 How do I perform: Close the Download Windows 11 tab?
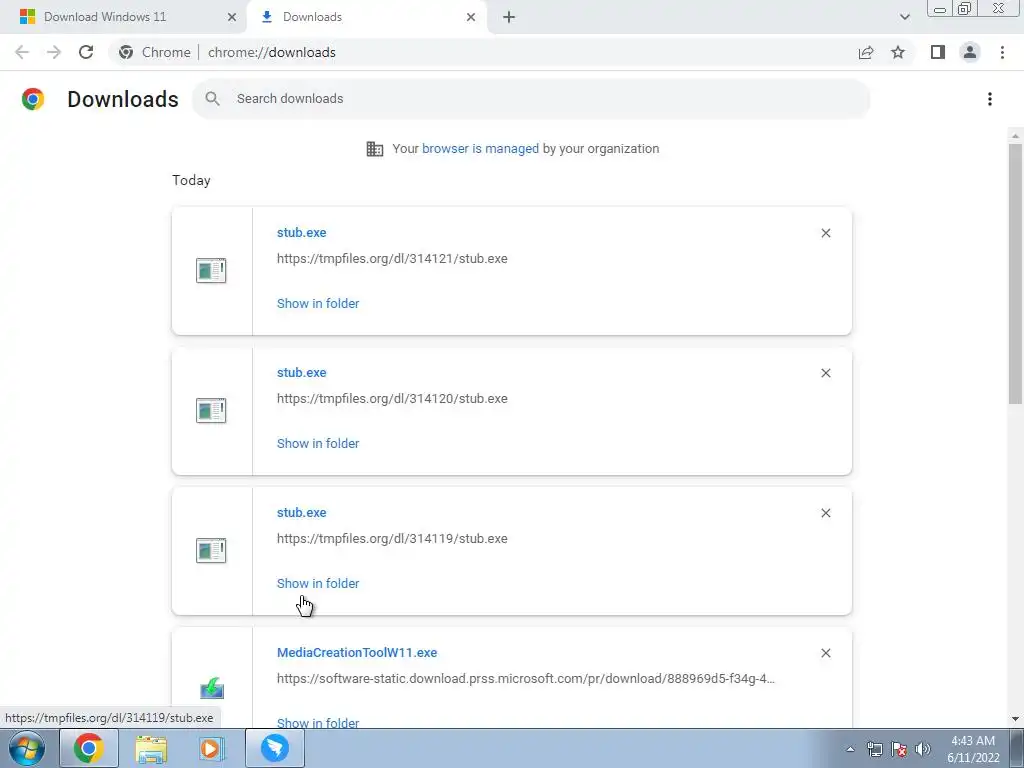pyautogui.click(x=232, y=17)
